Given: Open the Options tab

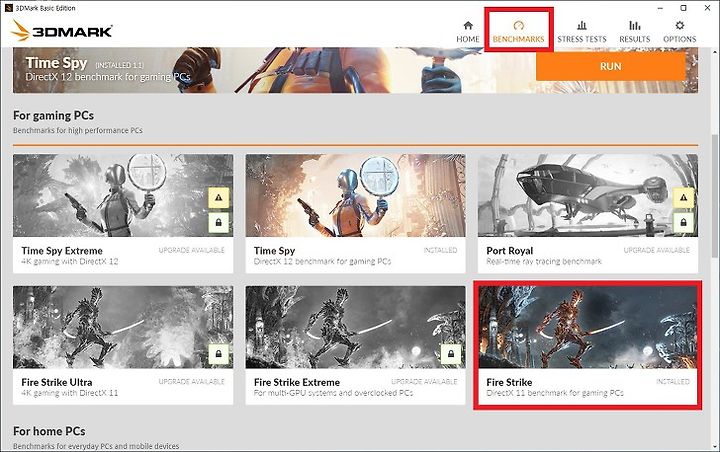Looking at the screenshot, I should click(680, 32).
